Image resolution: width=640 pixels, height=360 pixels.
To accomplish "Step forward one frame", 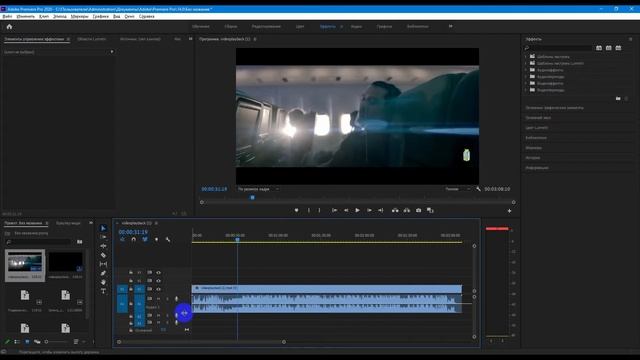I will pos(369,210).
